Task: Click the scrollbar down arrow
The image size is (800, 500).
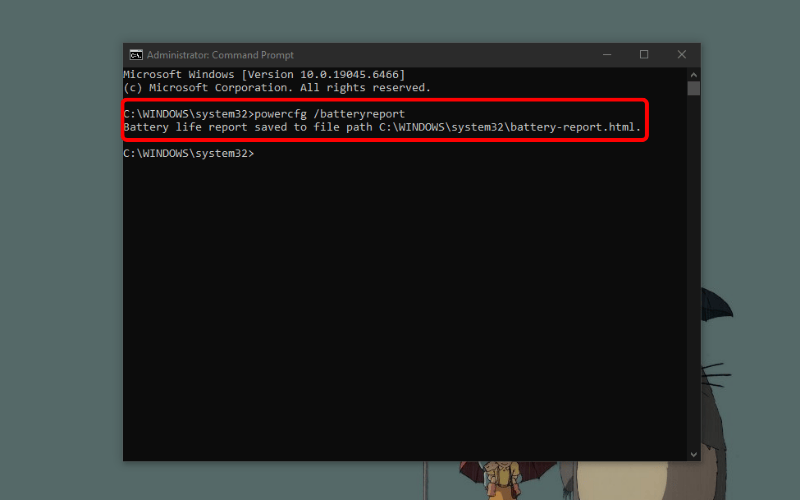Action: (x=694, y=454)
